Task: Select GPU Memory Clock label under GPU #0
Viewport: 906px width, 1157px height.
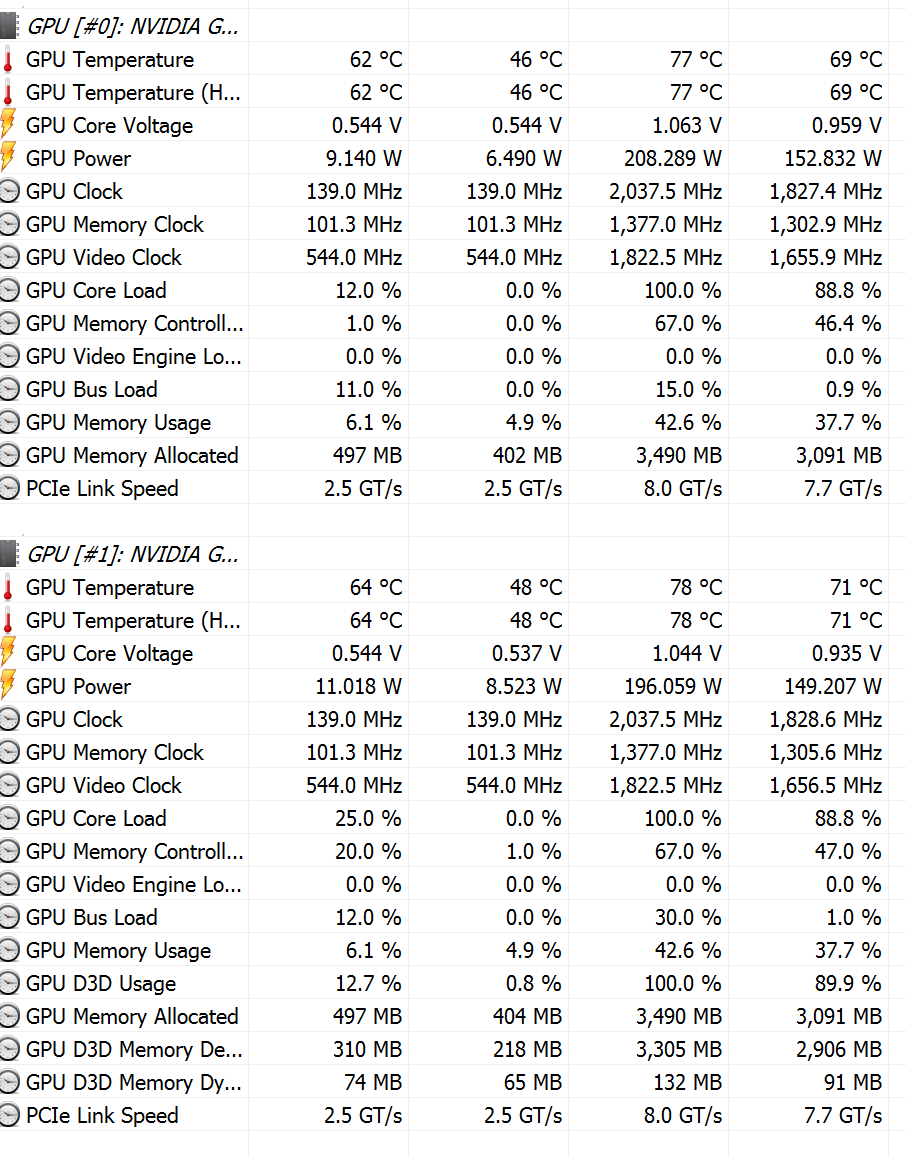Action: click(114, 224)
